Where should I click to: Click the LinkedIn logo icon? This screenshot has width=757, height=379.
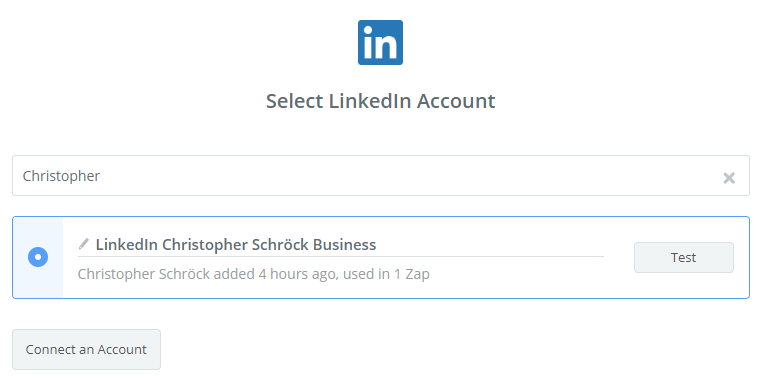[x=380, y=42]
